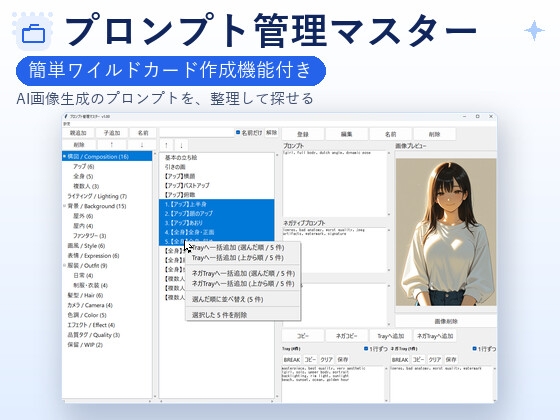Select 全身 (5) in the category tree
This screenshot has width=560, height=420.
(83, 176)
